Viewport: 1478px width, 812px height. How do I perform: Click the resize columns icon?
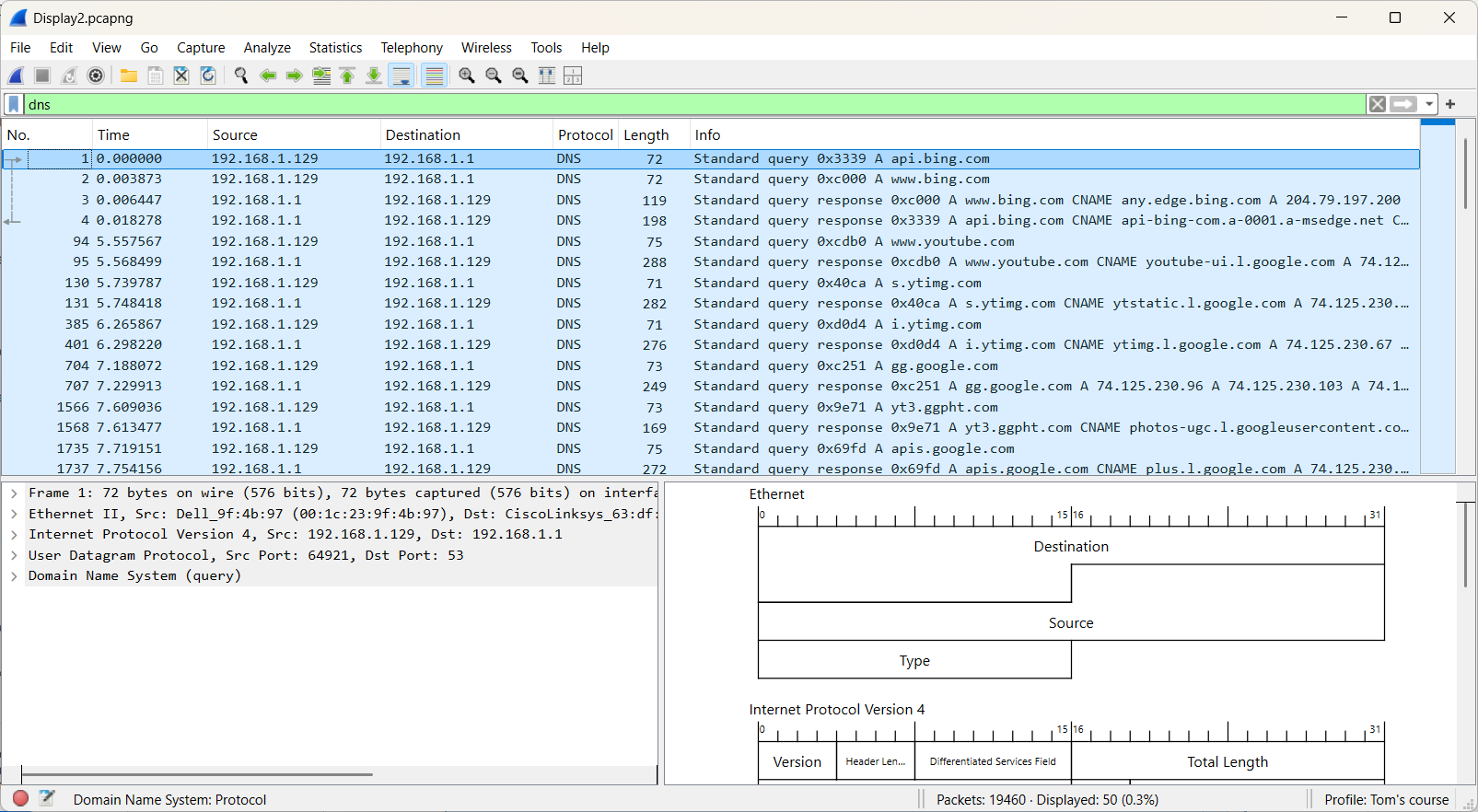pos(547,75)
